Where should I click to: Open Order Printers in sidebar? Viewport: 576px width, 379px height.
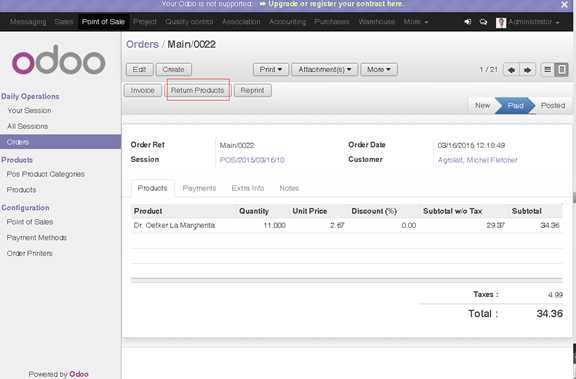[29, 253]
